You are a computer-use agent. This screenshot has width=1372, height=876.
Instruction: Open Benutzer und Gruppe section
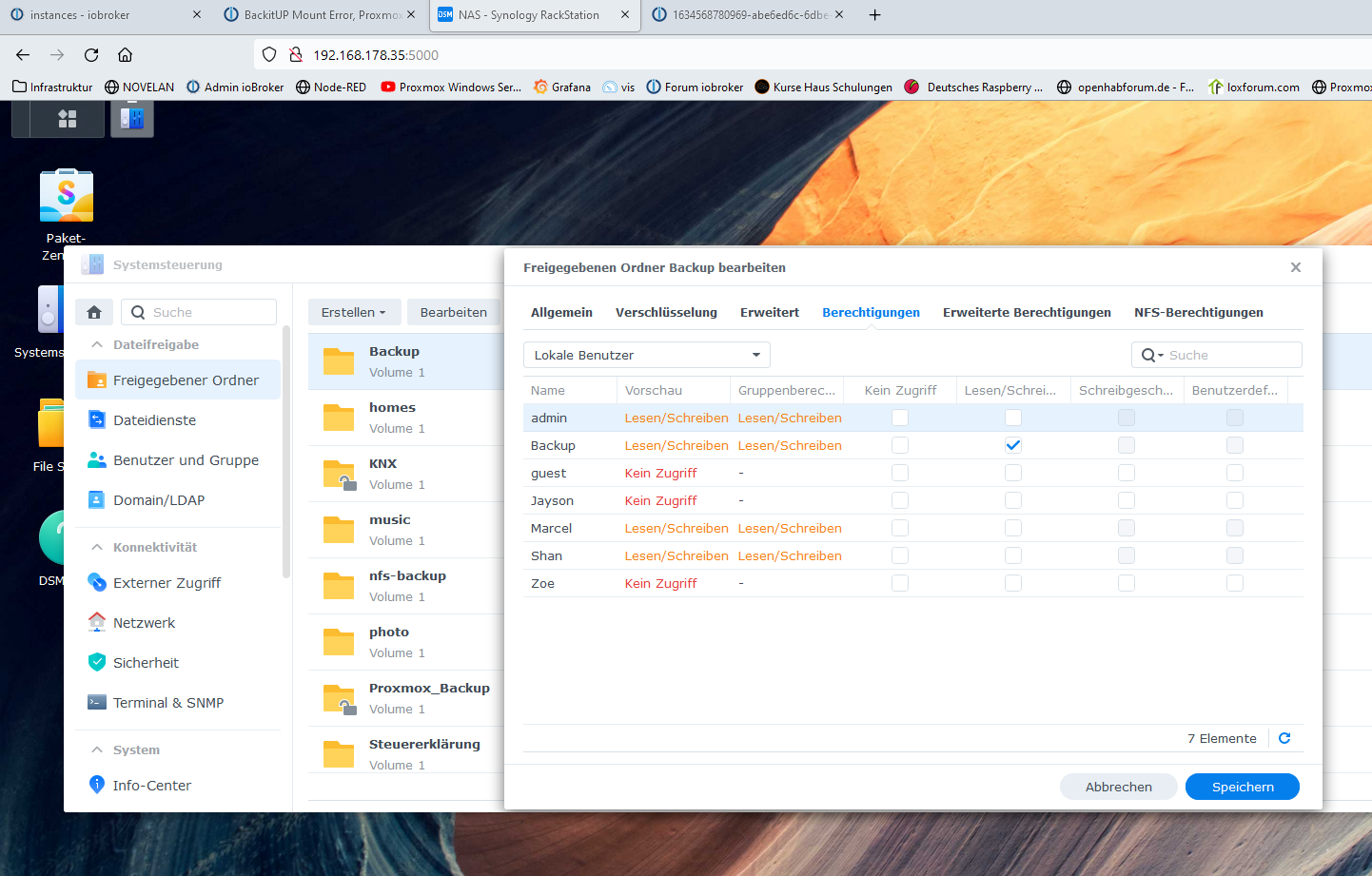178,459
